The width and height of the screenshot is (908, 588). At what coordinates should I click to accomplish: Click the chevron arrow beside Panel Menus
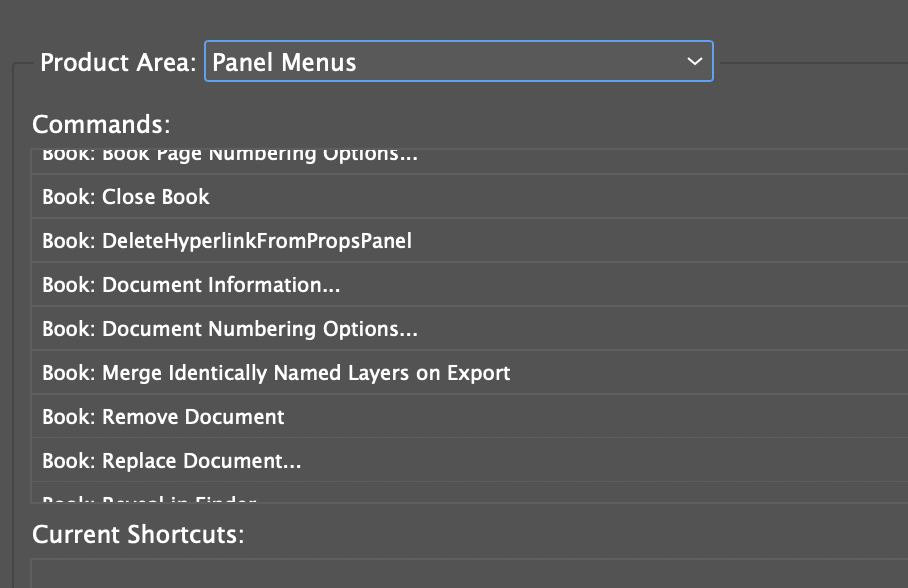[695, 62]
